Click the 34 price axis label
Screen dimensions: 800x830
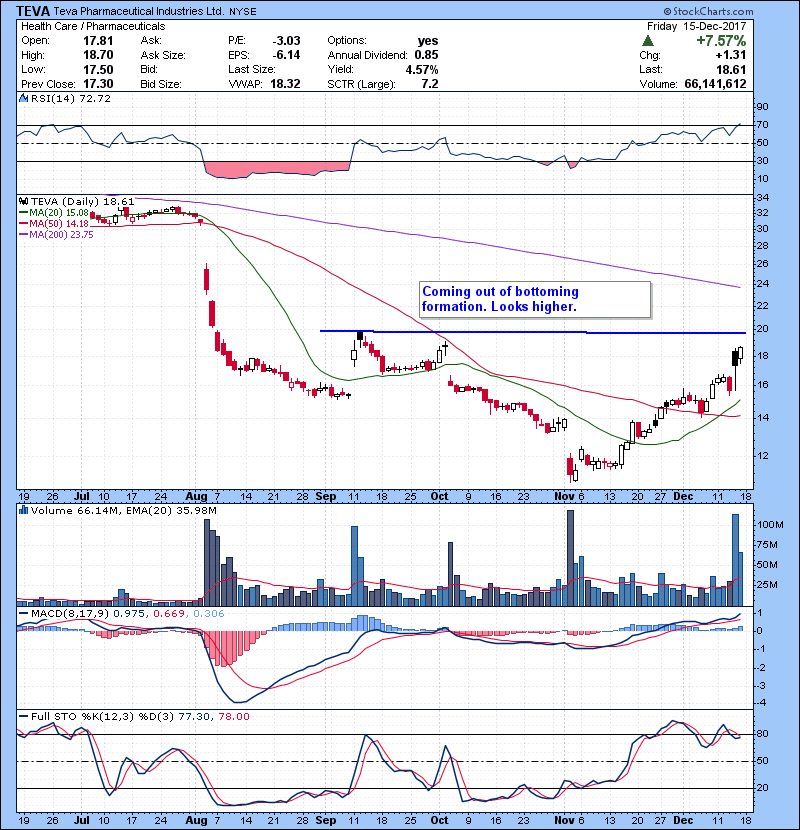pos(763,198)
